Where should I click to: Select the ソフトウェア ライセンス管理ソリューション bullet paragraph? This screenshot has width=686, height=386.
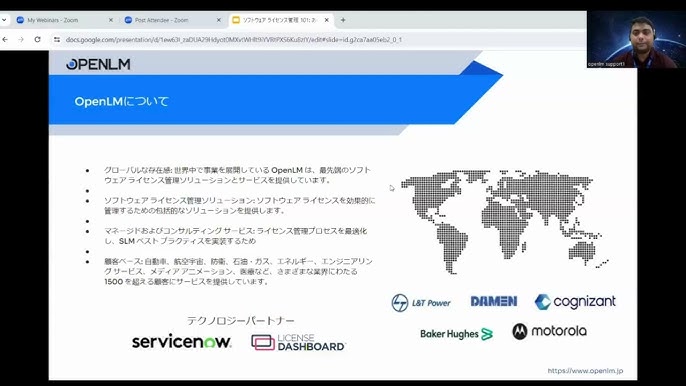(x=240, y=205)
